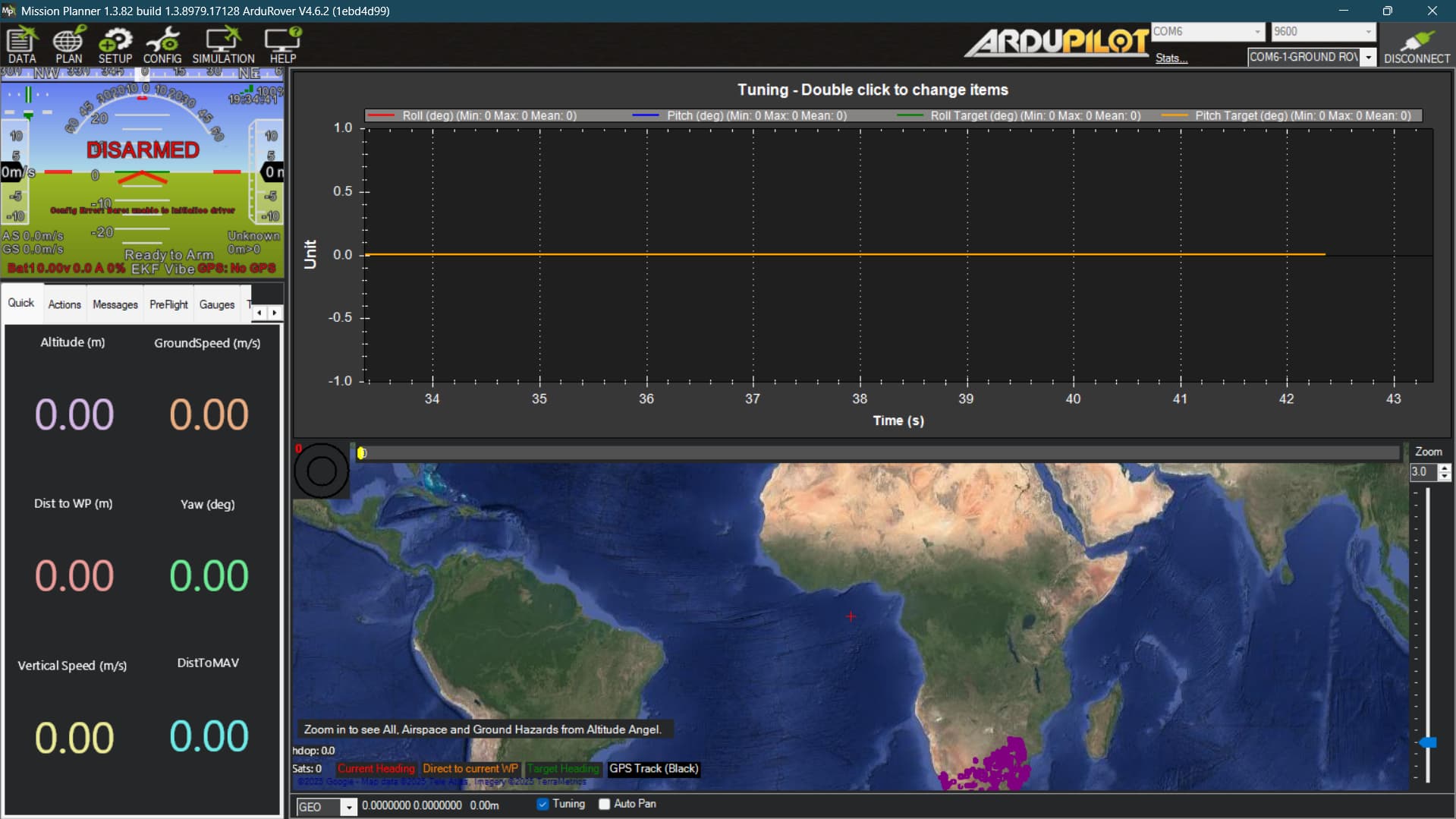Open the DATA flight screen
The image size is (1456, 819).
pos(22,45)
